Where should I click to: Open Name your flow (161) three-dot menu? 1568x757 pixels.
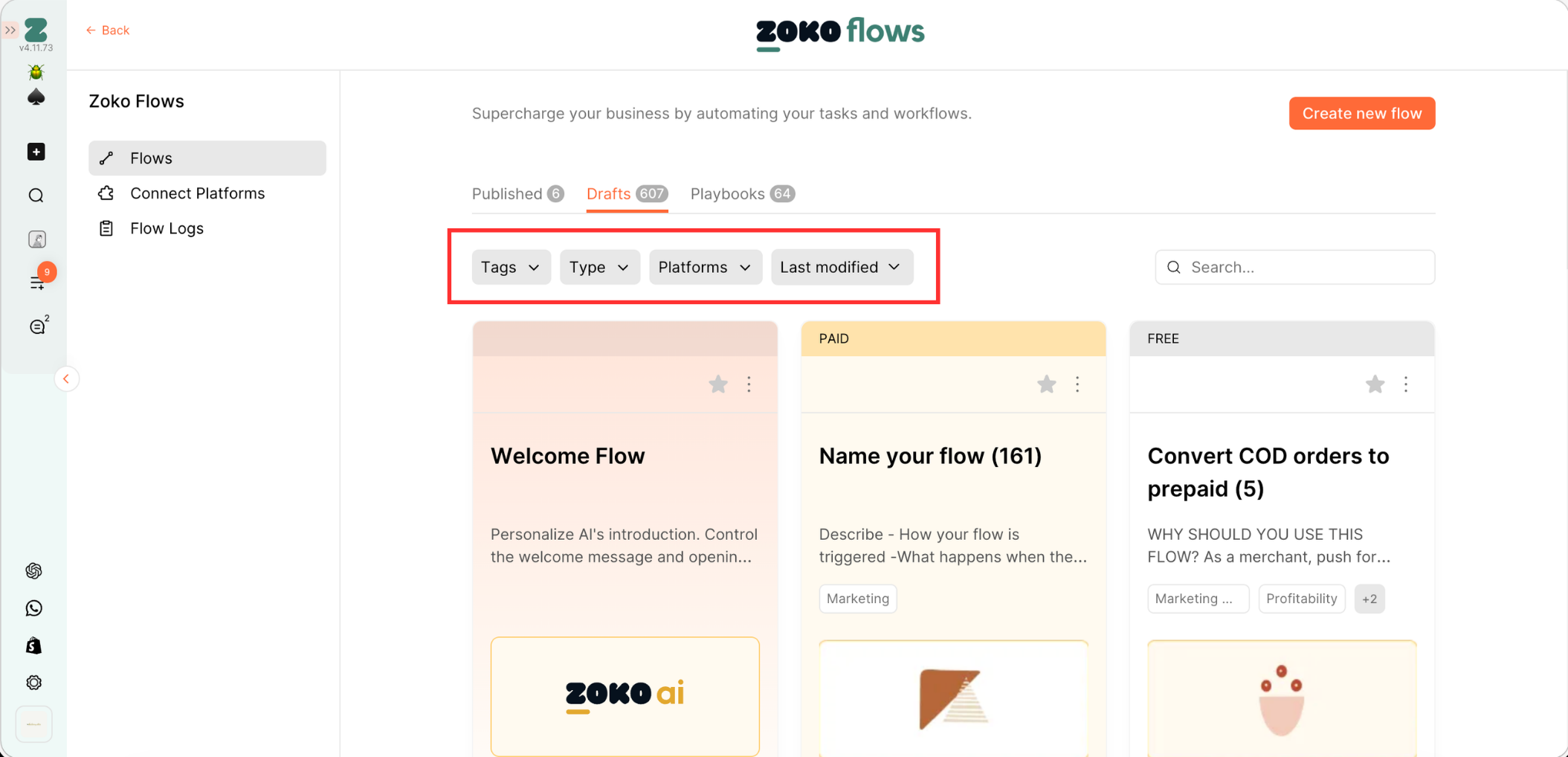click(1078, 384)
